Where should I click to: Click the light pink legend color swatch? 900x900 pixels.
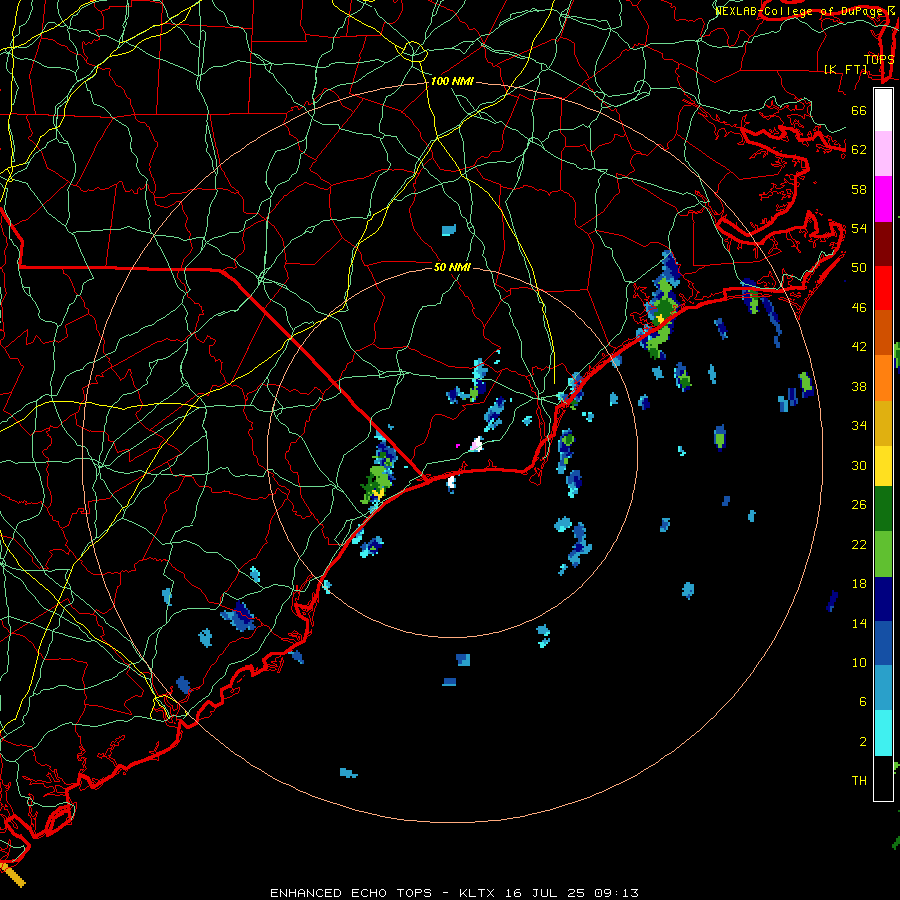tap(883, 154)
